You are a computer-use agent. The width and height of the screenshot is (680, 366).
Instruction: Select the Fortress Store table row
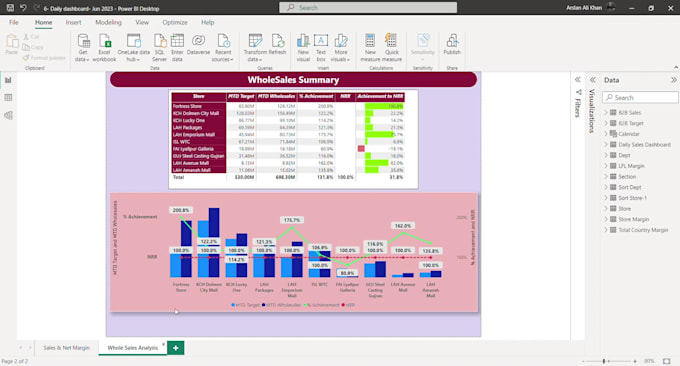pyautogui.click(x=288, y=106)
